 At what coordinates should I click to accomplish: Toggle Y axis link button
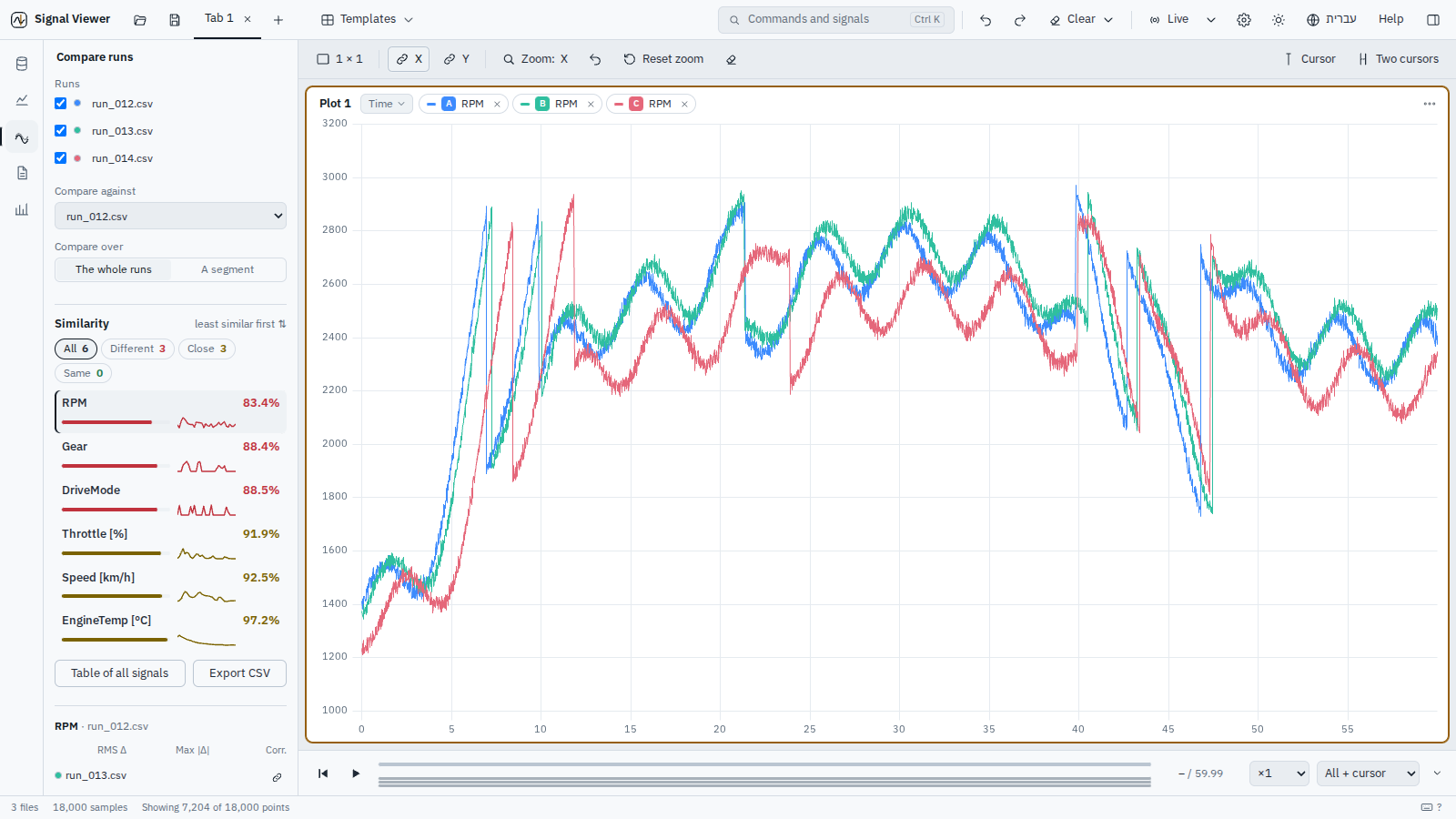point(457,59)
